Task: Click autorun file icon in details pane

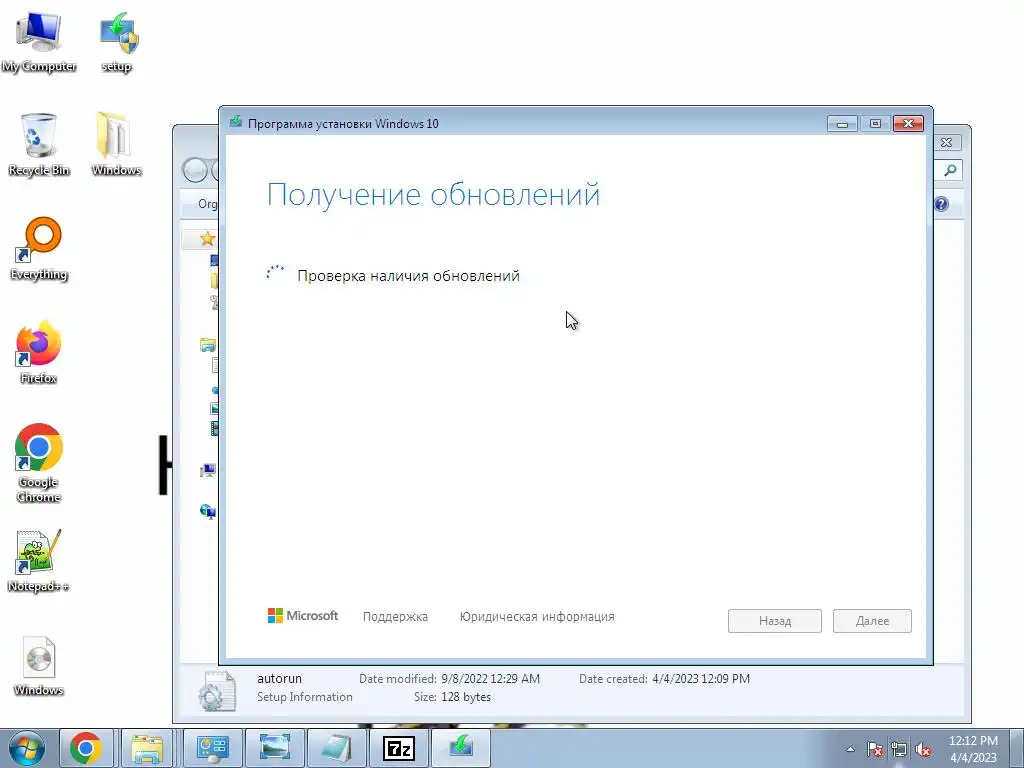Action: coord(216,691)
